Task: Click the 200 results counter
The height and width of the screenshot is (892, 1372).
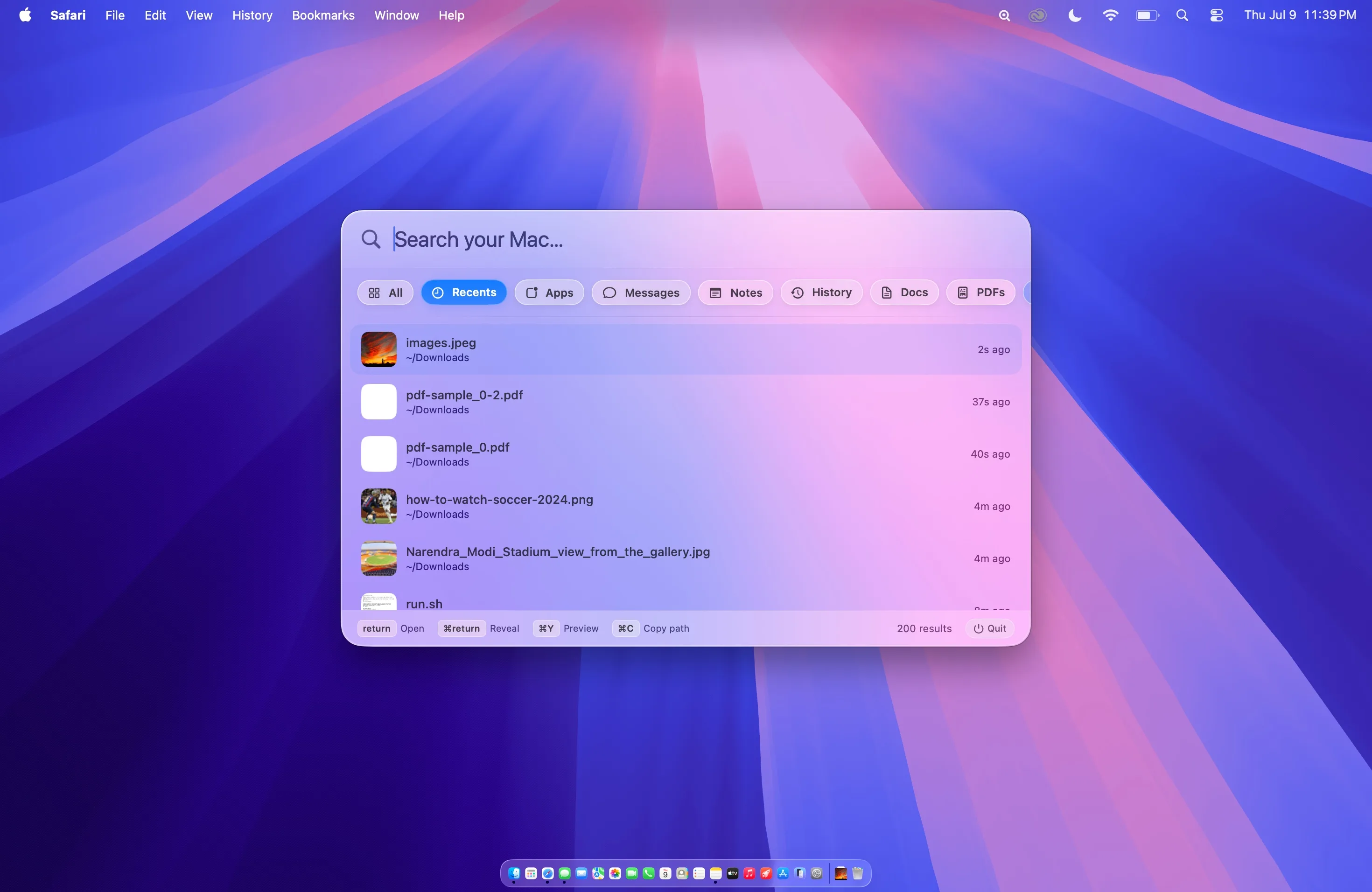Action: pyautogui.click(x=924, y=629)
